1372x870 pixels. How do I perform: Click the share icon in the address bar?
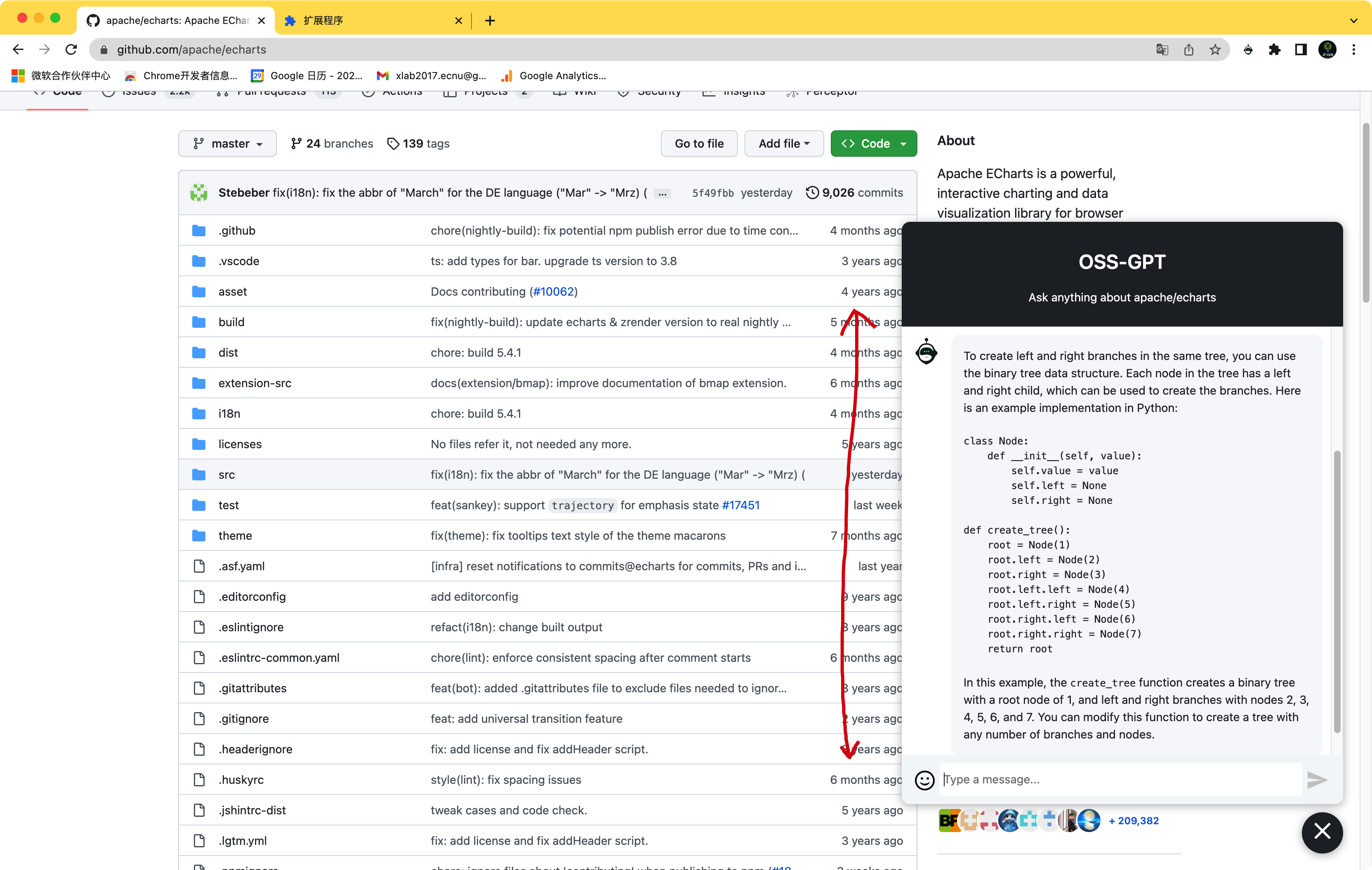[x=1188, y=49]
